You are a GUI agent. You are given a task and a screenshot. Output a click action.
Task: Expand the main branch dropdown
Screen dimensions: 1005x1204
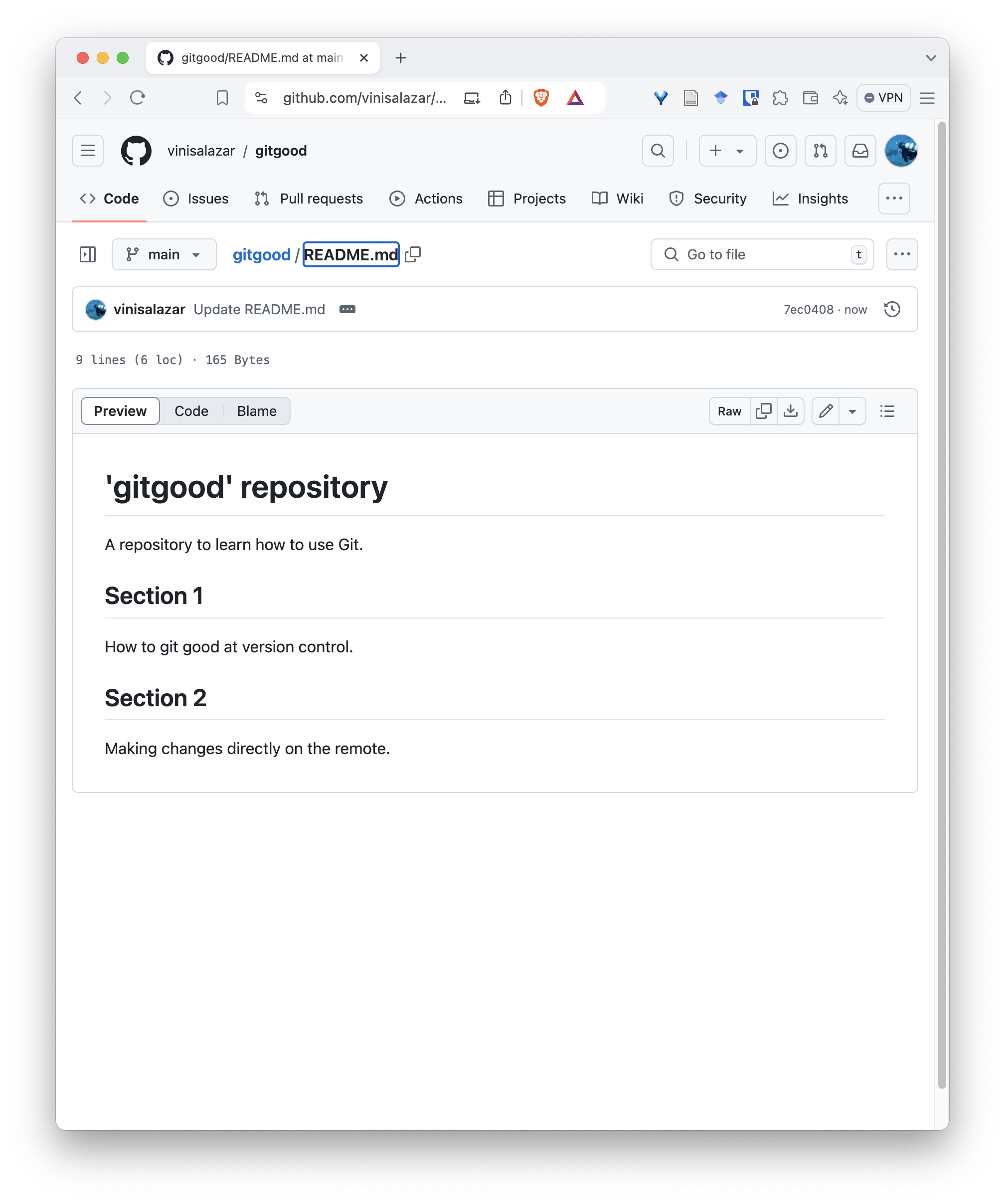coord(164,254)
